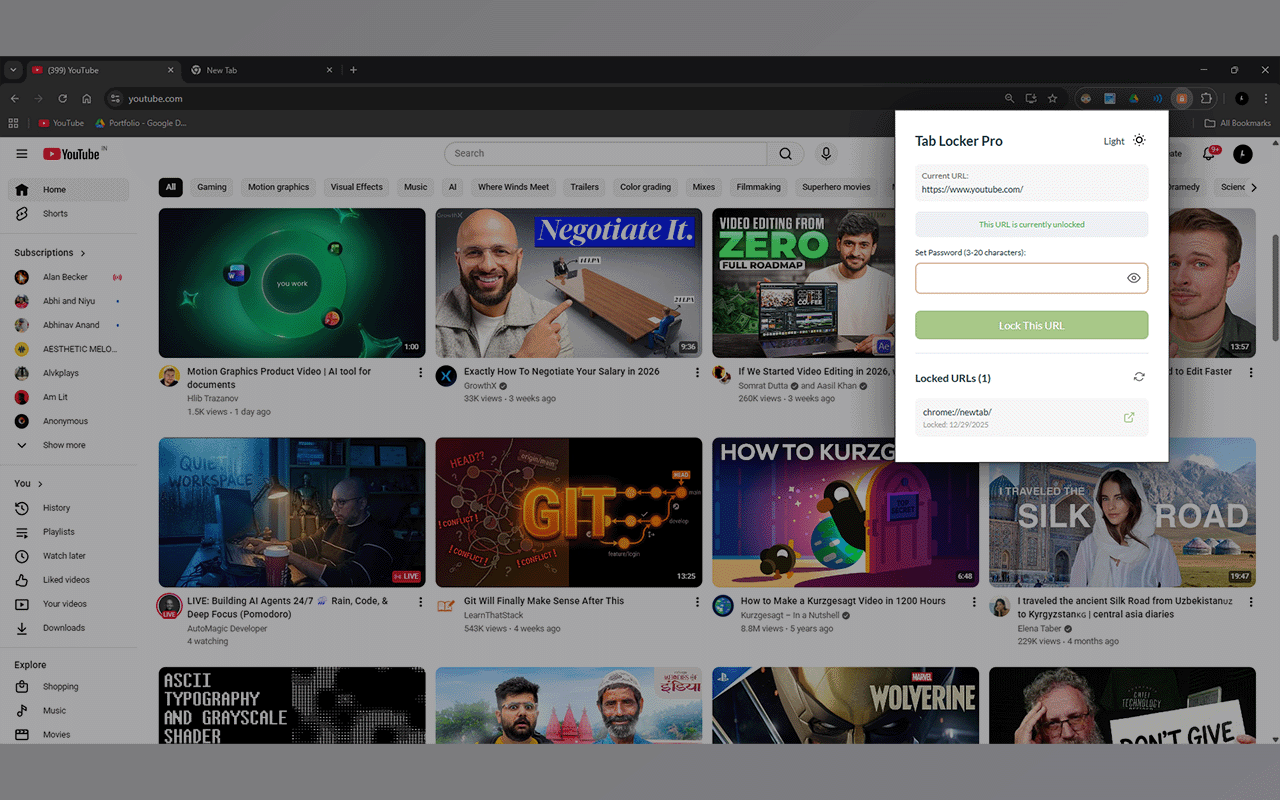Open Watch later in sidebar
The width and height of the screenshot is (1280, 800).
tap(68, 556)
